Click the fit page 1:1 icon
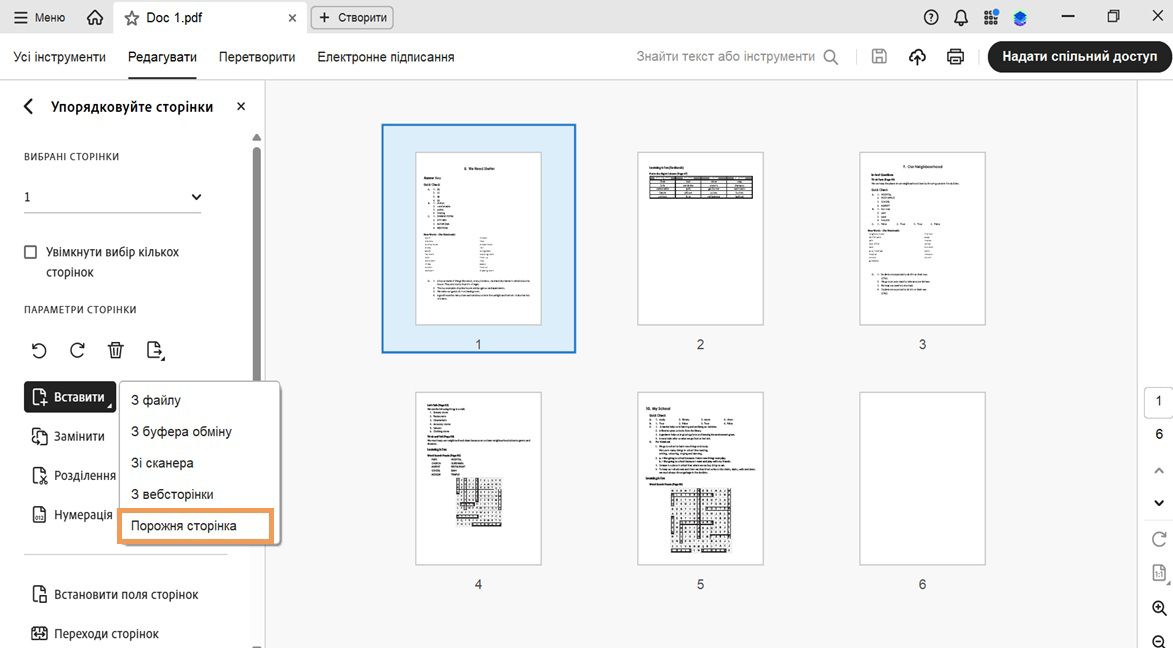 click(1159, 573)
